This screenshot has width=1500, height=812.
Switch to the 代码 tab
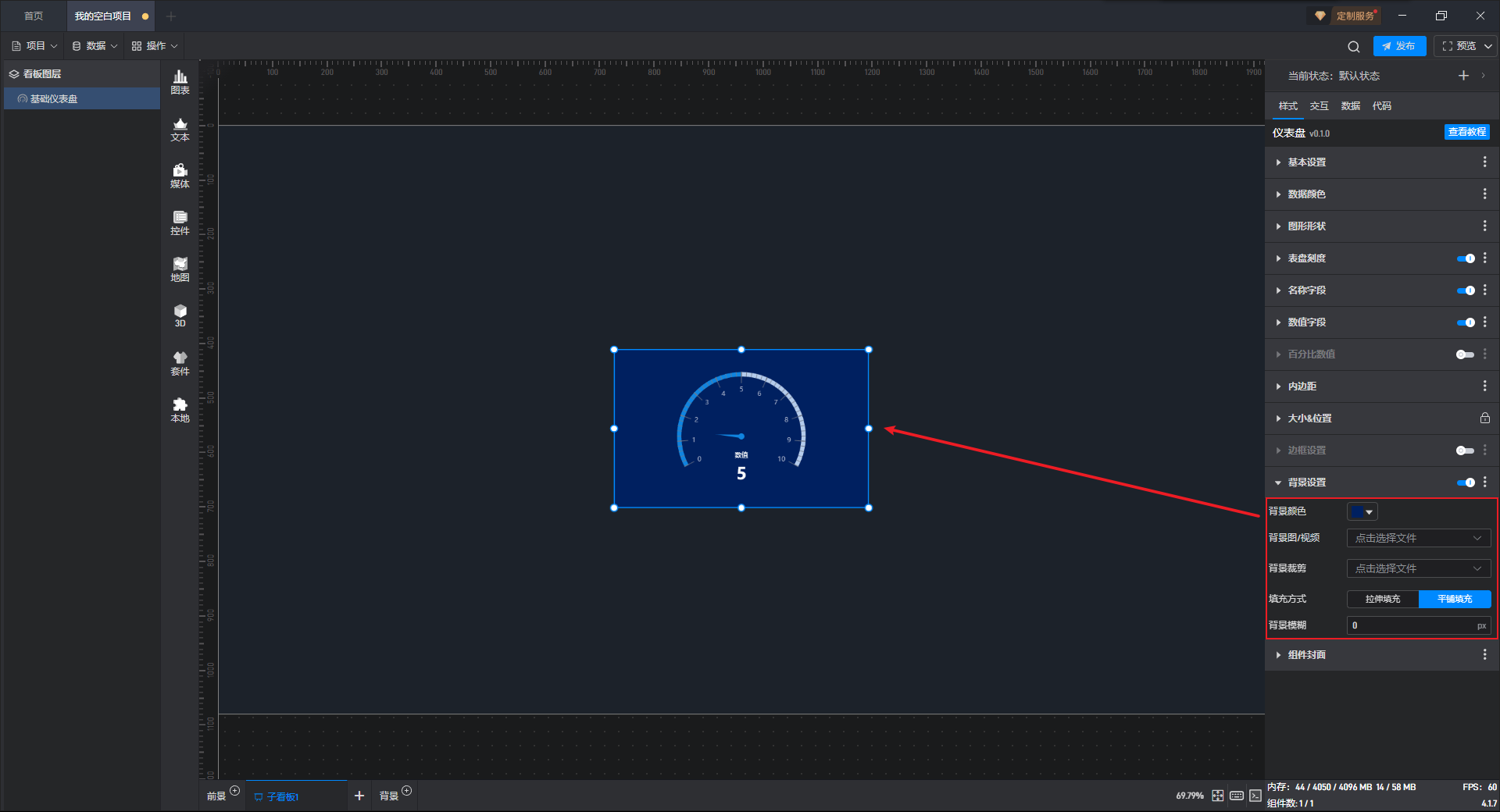[1381, 105]
